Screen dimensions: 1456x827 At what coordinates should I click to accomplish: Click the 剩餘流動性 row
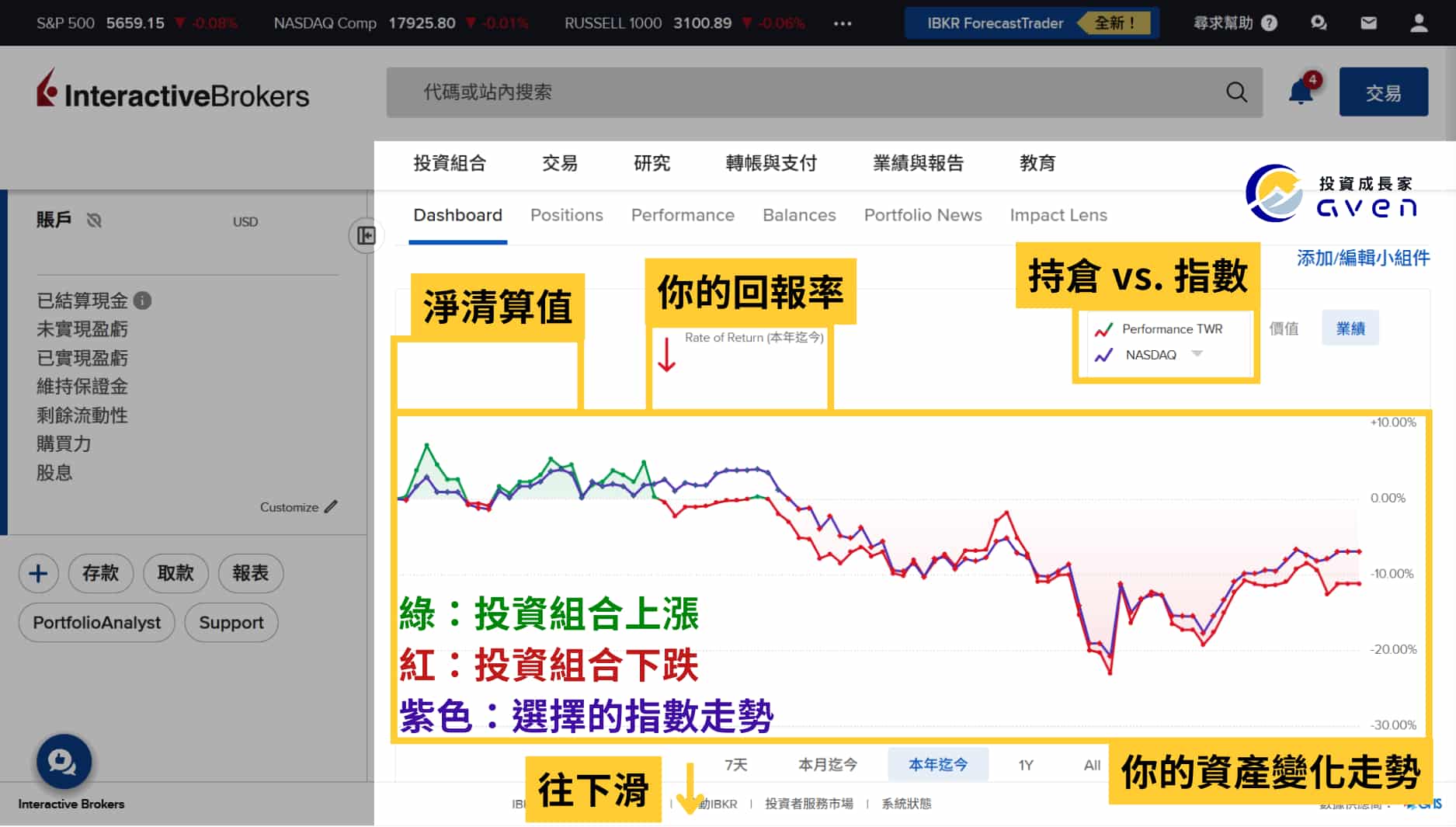pos(82,415)
